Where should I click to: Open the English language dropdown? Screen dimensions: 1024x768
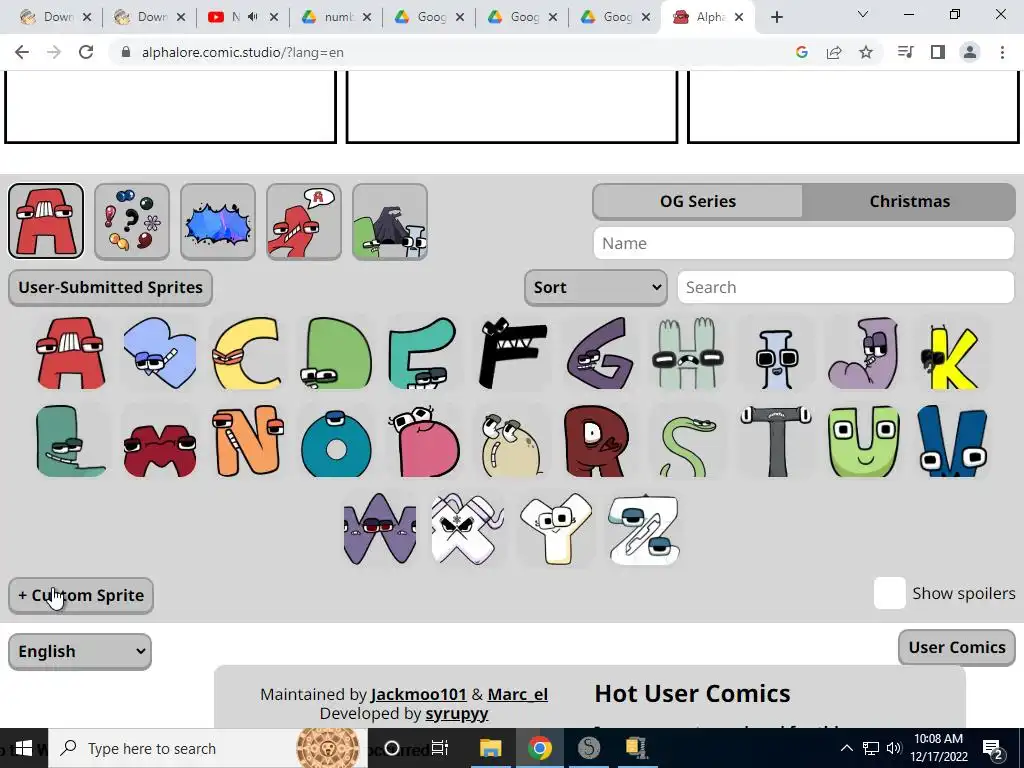[x=80, y=651]
